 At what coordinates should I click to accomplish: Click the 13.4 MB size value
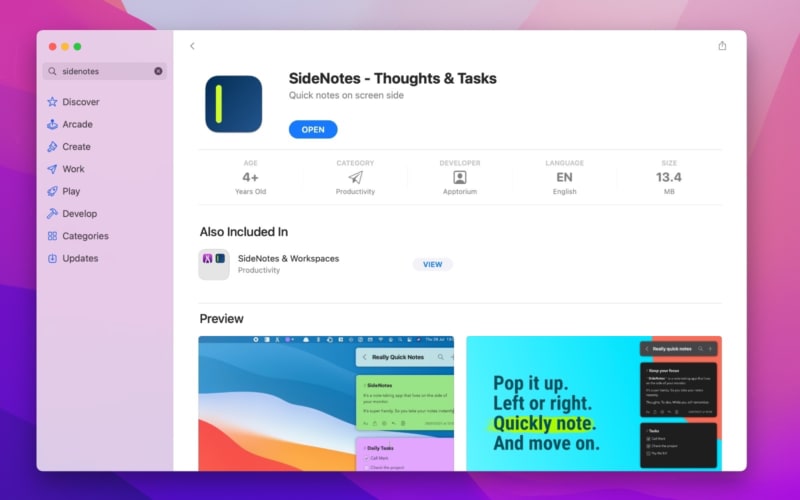coord(669,177)
